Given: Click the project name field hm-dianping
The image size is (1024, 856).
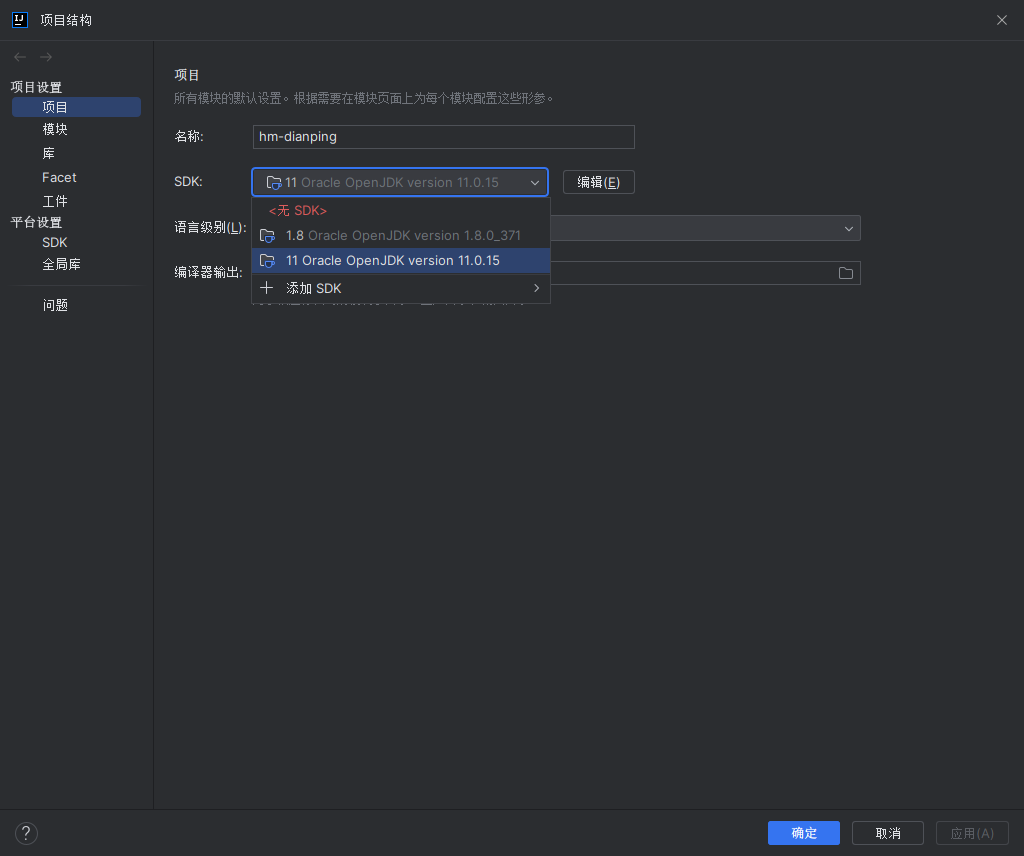Looking at the screenshot, I should 443,137.
